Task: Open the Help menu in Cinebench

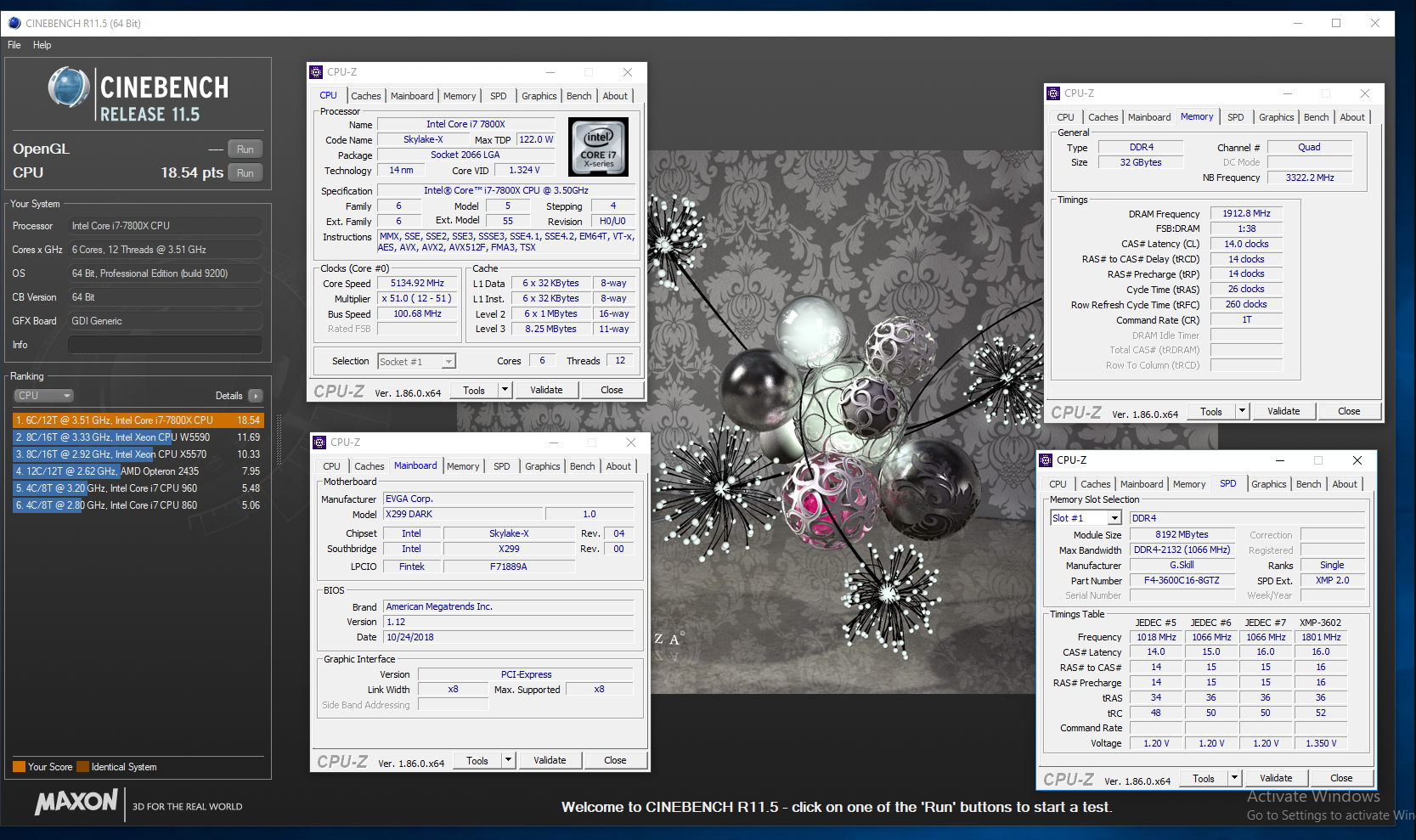Action: click(x=42, y=45)
